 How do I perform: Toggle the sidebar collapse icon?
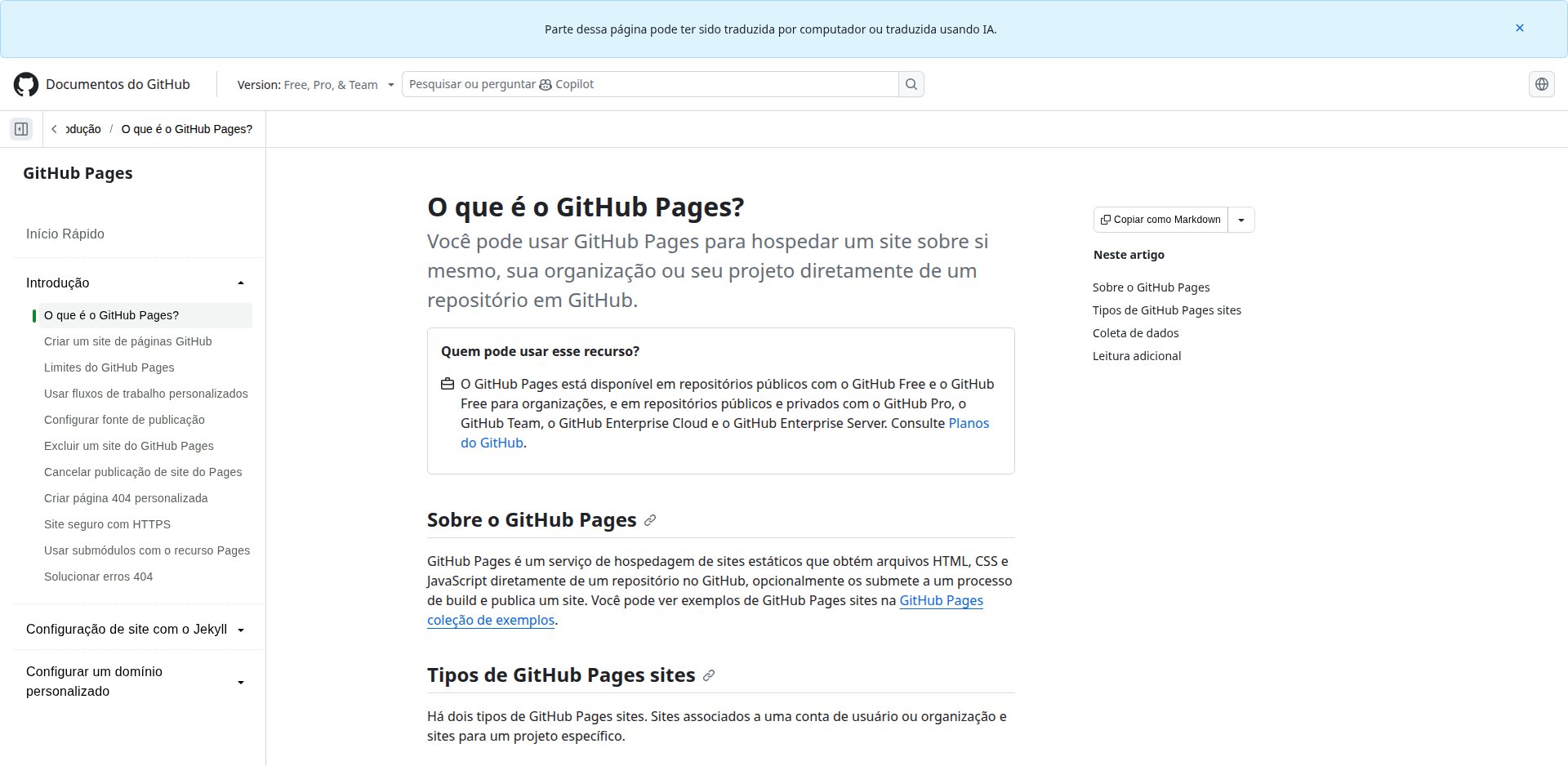[x=21, y=129]
